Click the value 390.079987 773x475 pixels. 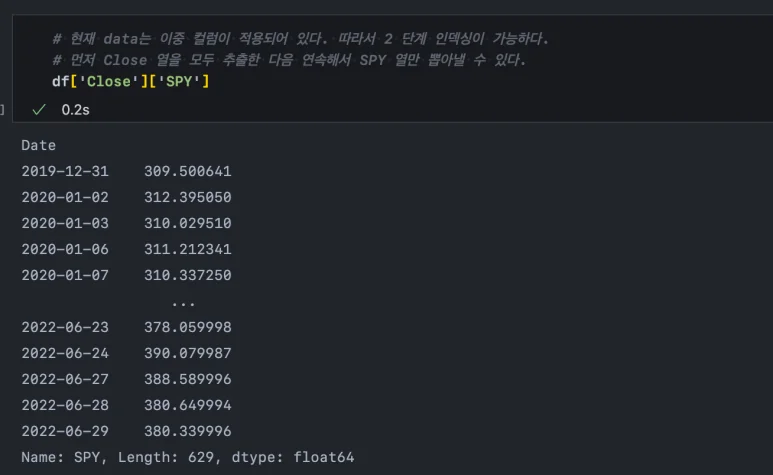187,353
